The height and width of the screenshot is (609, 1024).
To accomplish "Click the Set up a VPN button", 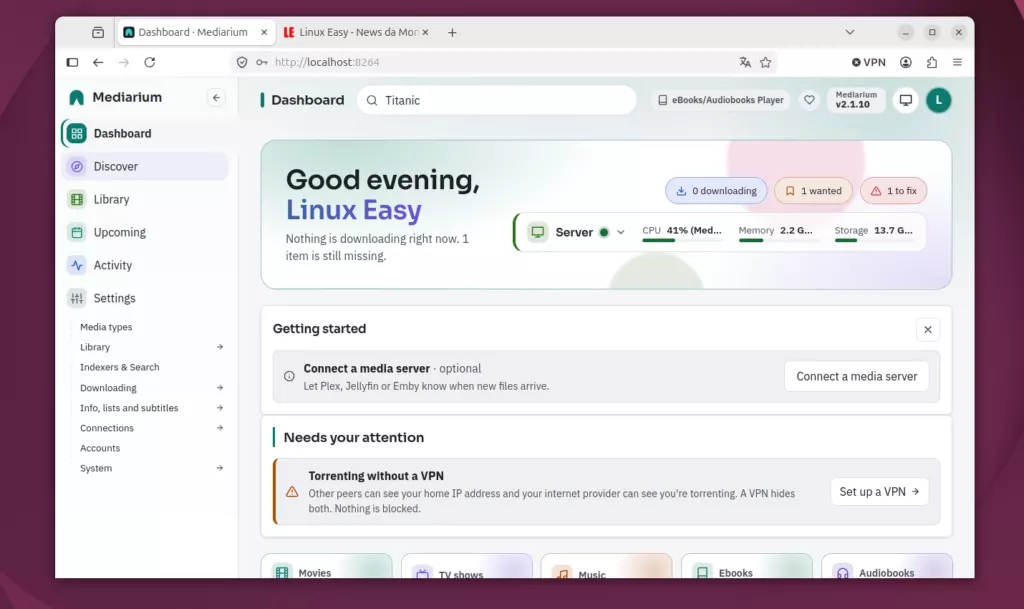I will click(879, 492).
